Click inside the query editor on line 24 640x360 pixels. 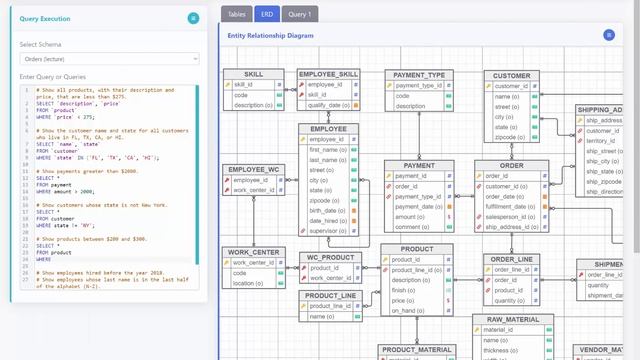coord(114,259)
